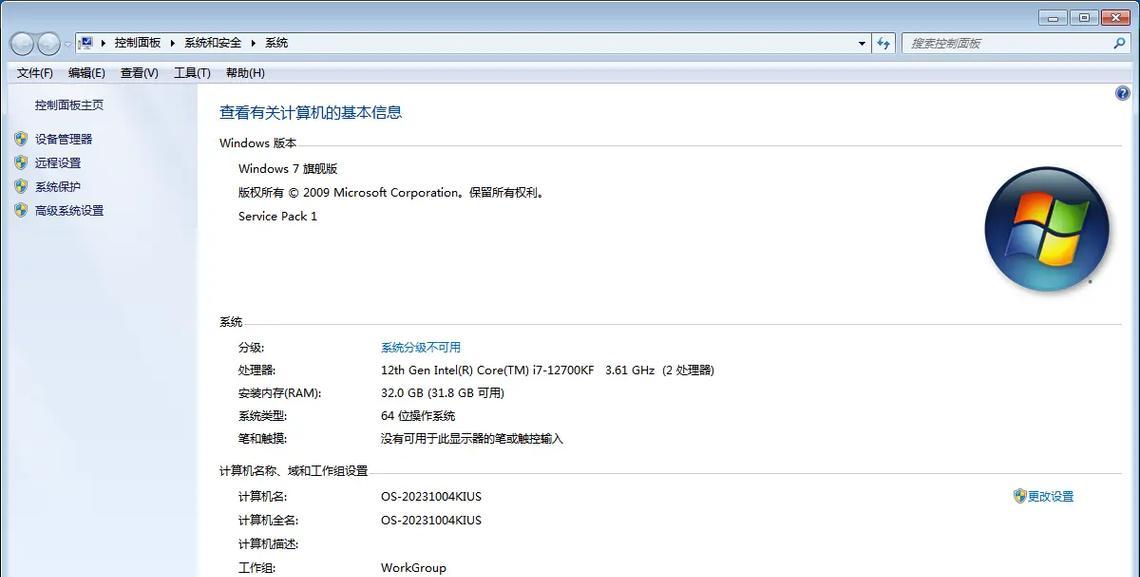This screenshot has width=1140, height=577.
Task: Open the 查看(V) menu
Action: (139, 73)
